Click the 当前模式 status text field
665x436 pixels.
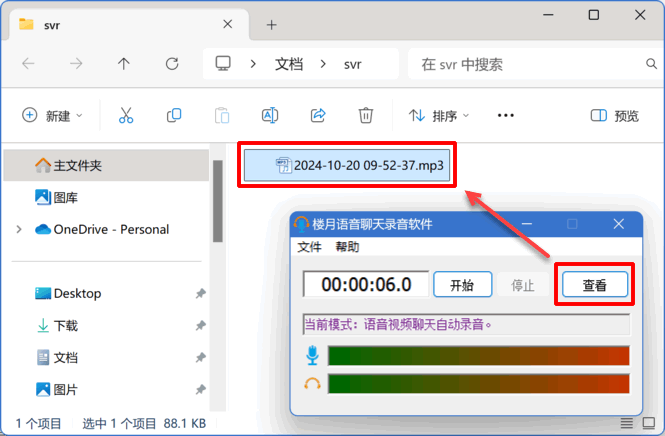(466, 325)
